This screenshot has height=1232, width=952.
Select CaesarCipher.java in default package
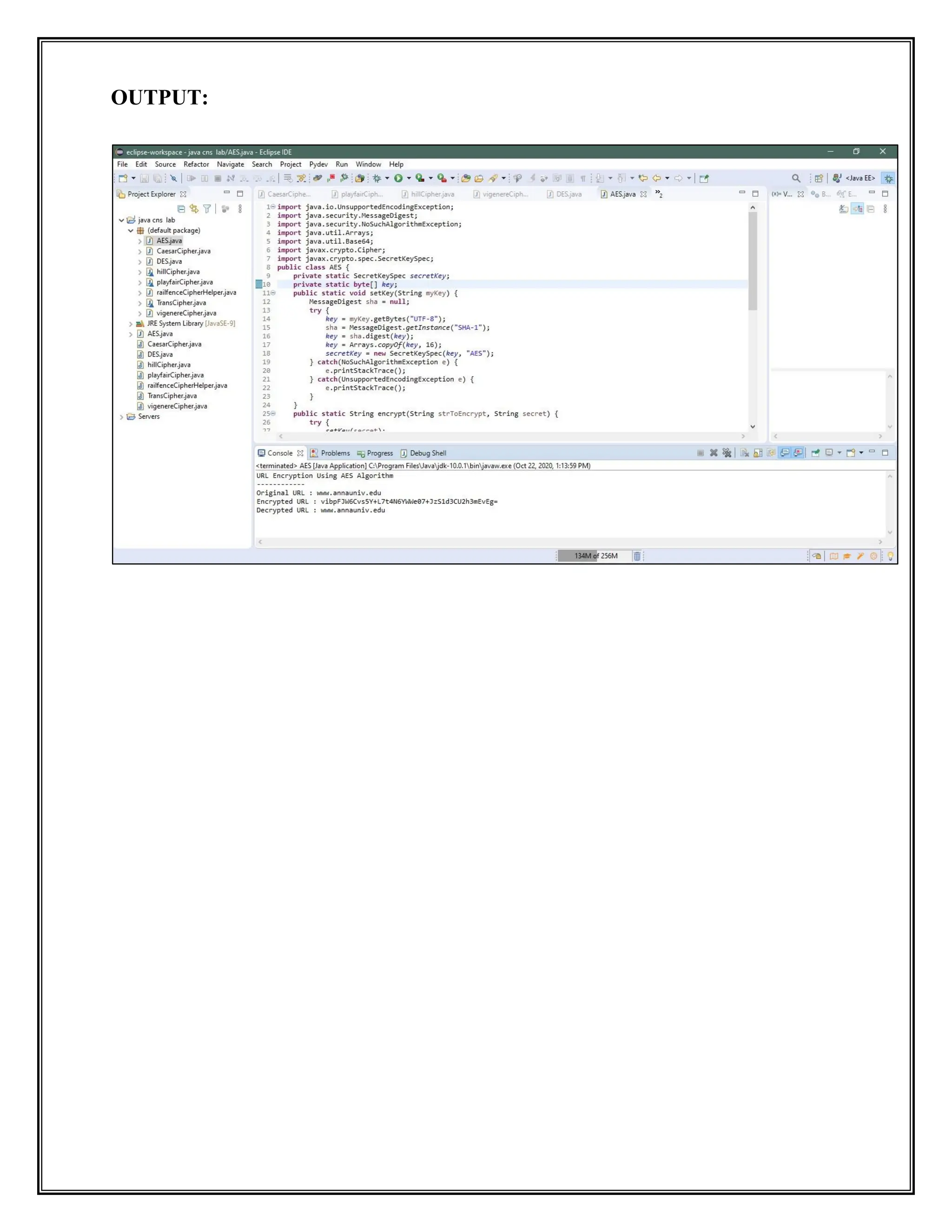point(183,251)
